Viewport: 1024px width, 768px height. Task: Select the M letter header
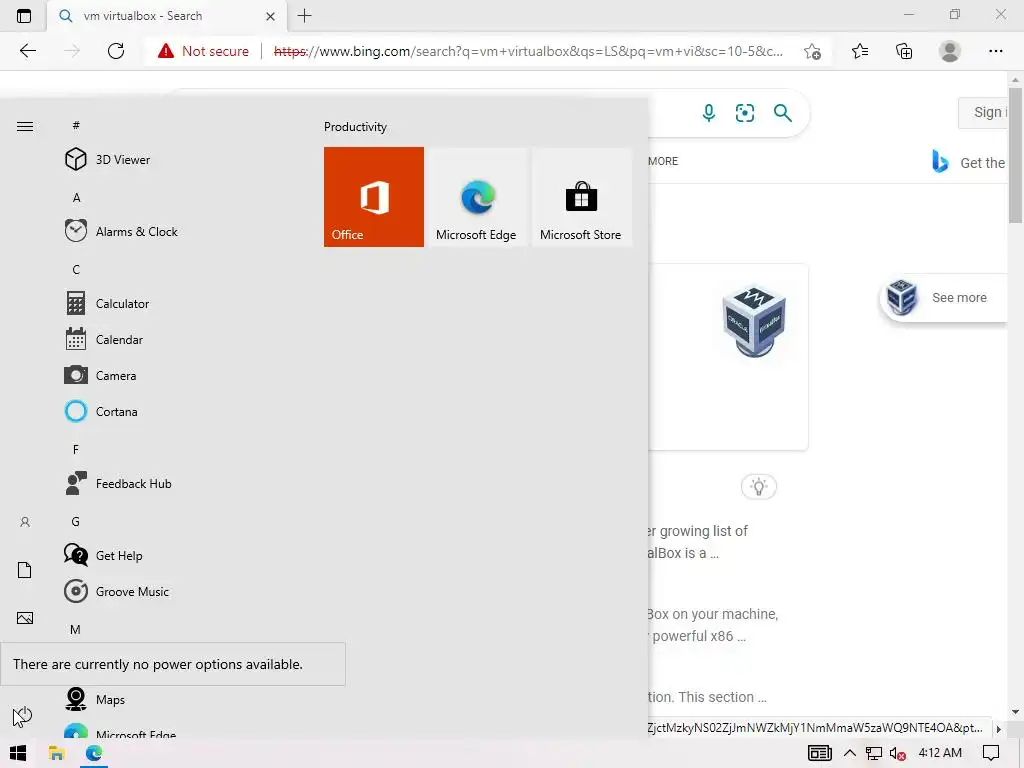tap(75, 630)
